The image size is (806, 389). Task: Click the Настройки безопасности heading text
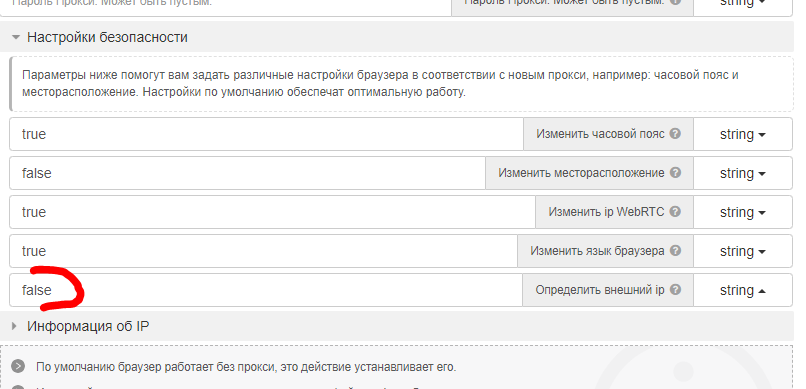(107, 38)
